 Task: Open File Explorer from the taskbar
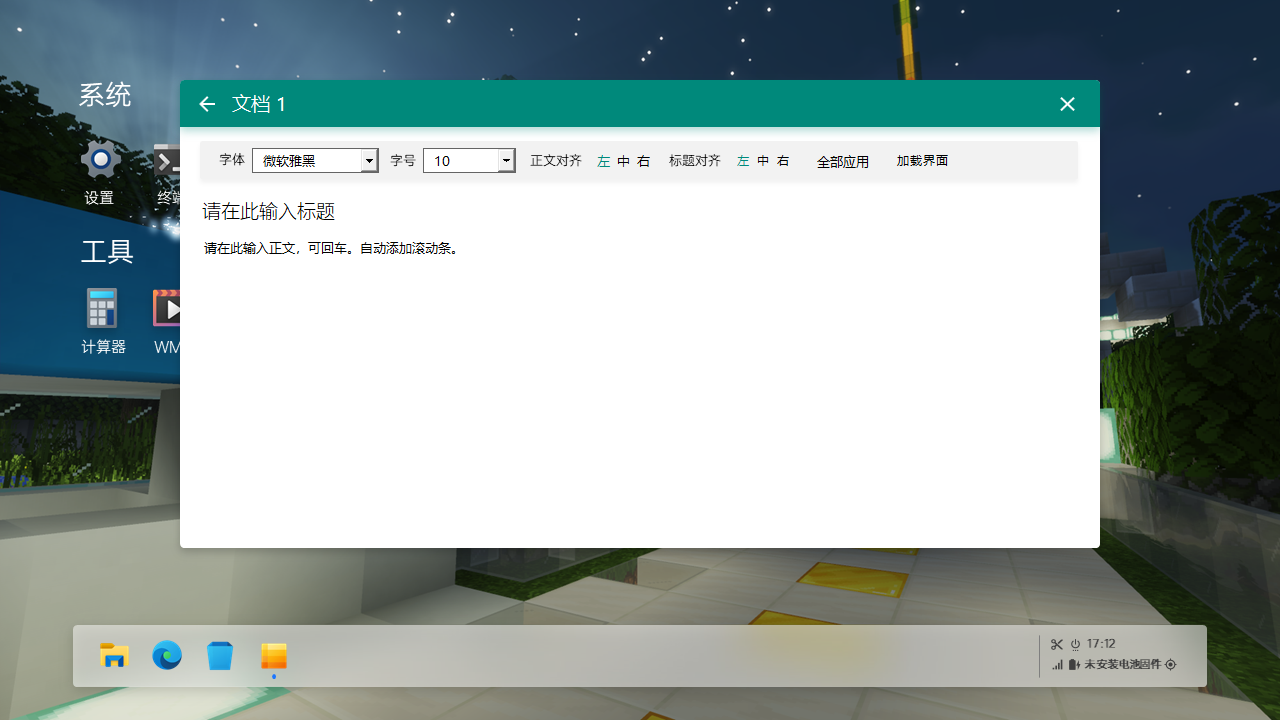[115, 656]
